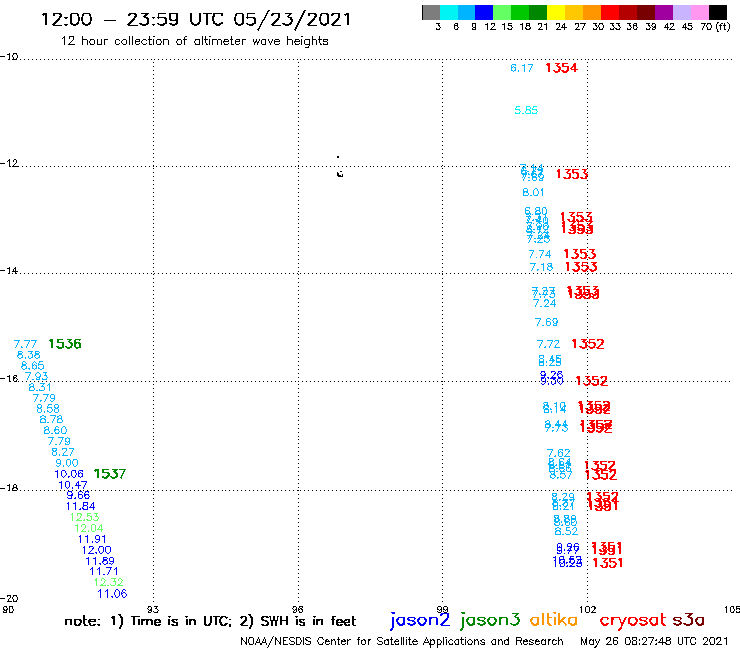Click the green 'jason3' satellite label
Image resolution: width=740 pixels, height=650 pixels.
pyautogui.click(x=490, y=620)
